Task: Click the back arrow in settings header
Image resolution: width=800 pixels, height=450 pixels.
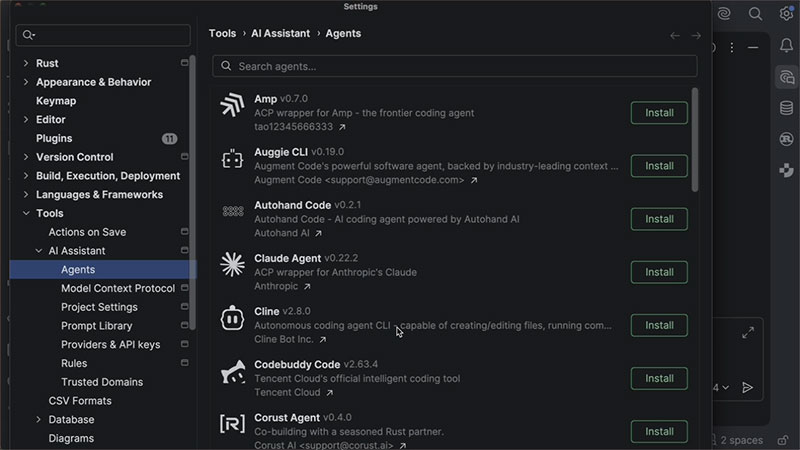Action: pos(675,35)
